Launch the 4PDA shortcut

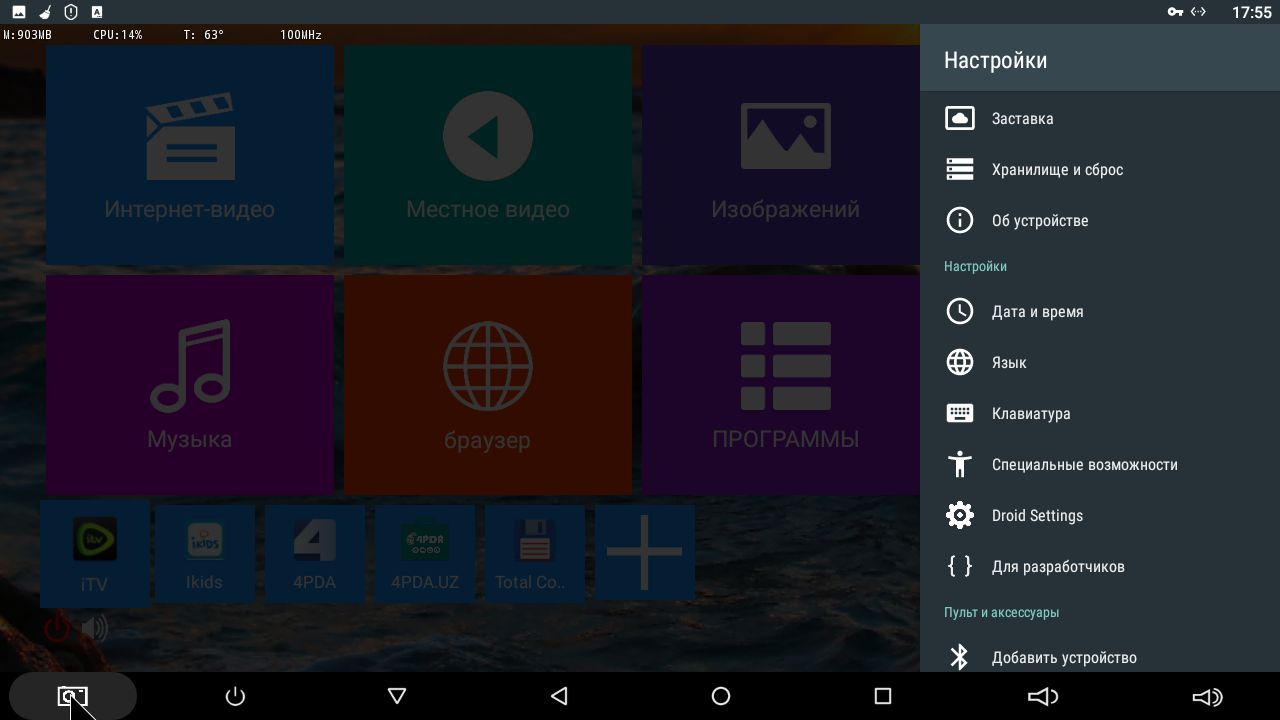tap(315, 553)
